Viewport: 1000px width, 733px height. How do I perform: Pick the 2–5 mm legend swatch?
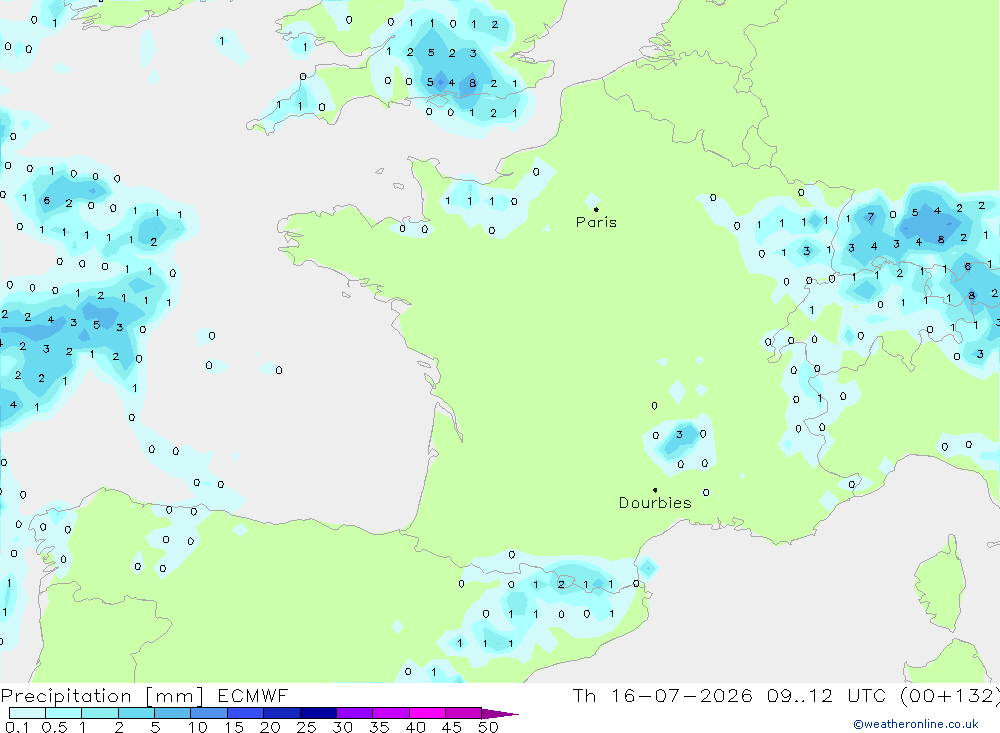pyautogui.click(x=136, y=713)
